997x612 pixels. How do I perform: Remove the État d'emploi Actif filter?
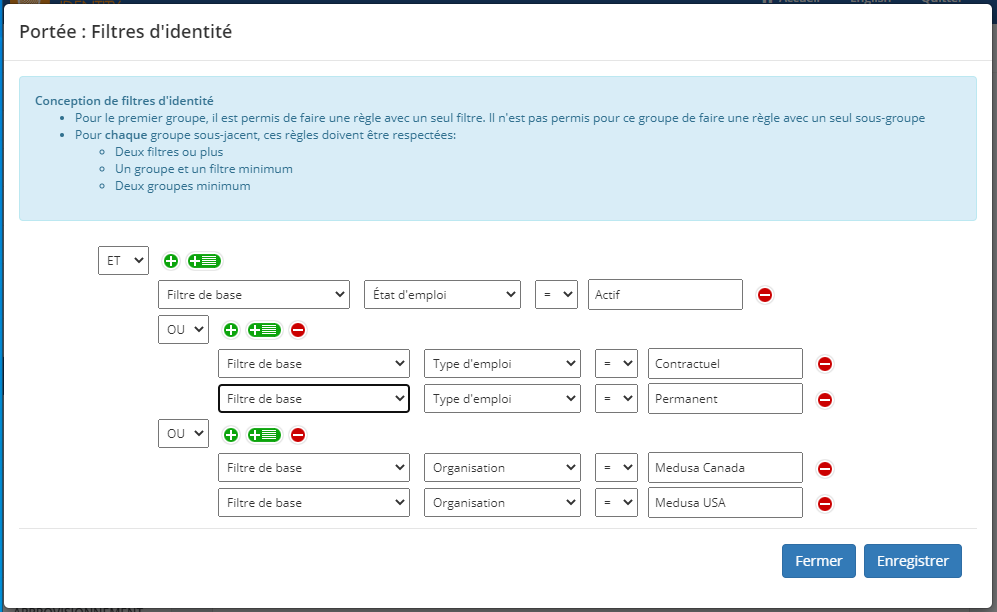point(765,295)
